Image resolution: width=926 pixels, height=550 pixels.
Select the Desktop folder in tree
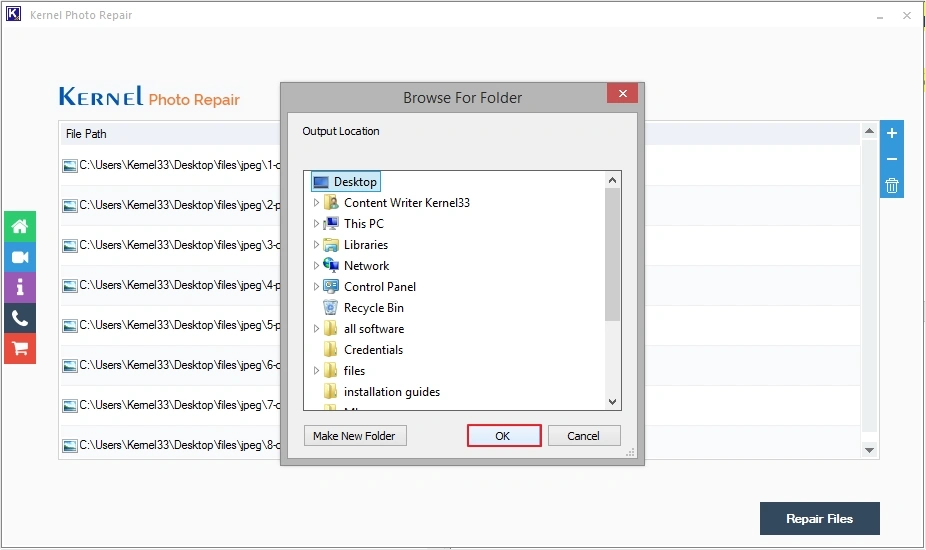[x=355, y=182]
